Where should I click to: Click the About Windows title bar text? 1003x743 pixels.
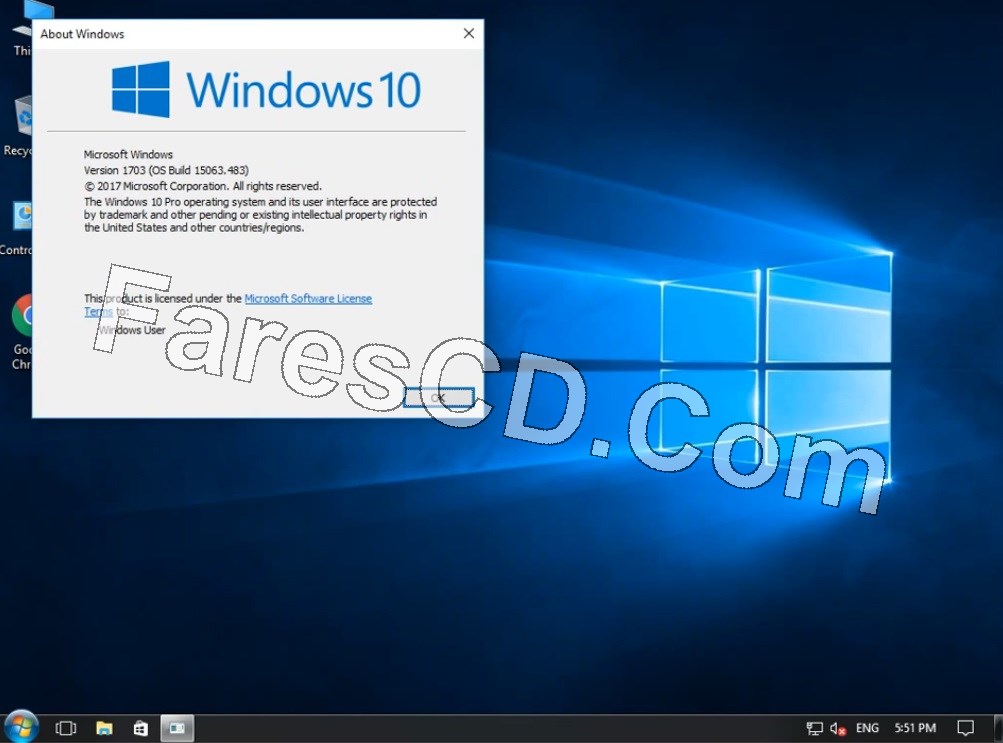point(83,34)
